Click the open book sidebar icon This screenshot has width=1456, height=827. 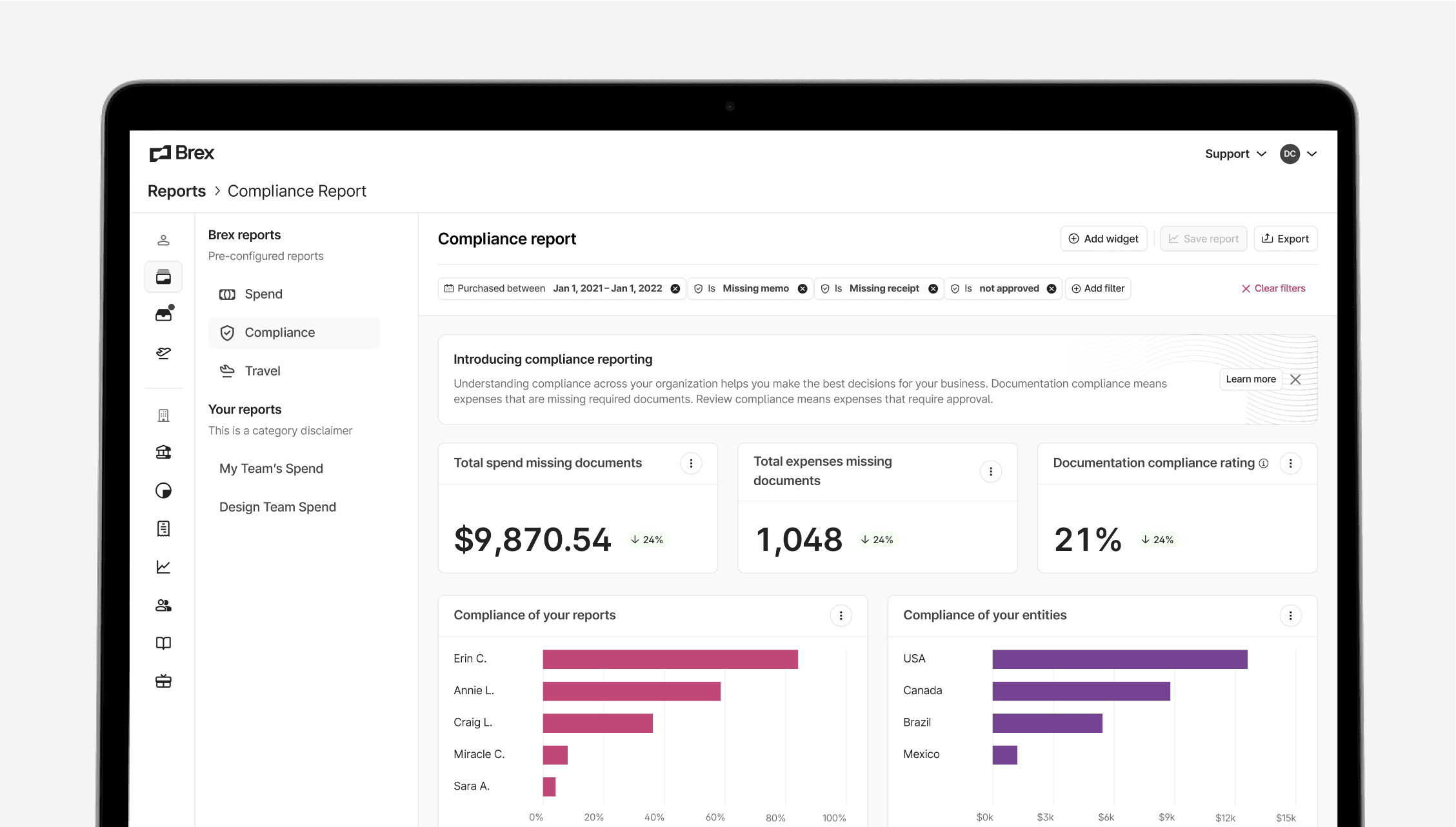coord(163,643)
